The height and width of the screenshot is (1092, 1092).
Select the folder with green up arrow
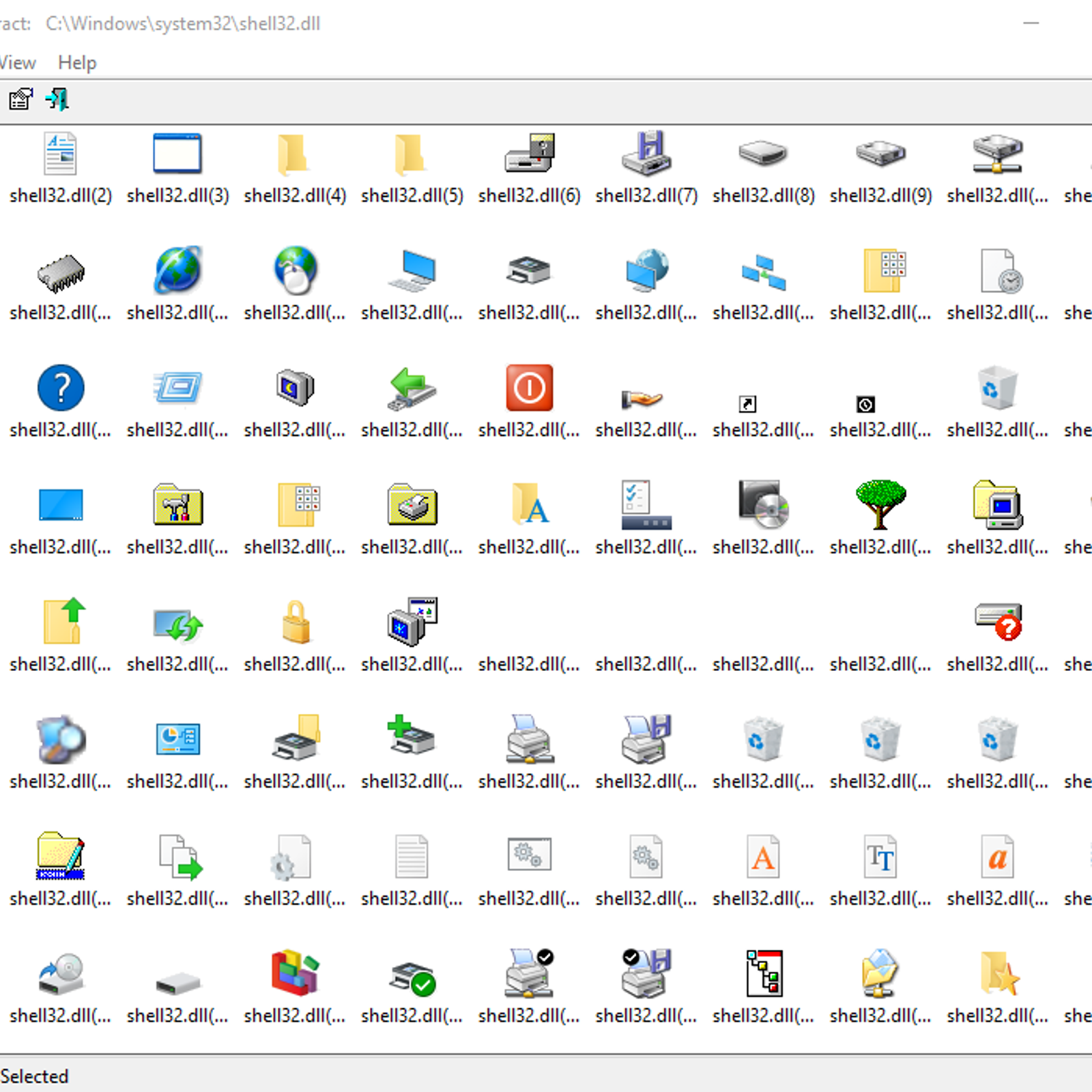tap(64, 620)
